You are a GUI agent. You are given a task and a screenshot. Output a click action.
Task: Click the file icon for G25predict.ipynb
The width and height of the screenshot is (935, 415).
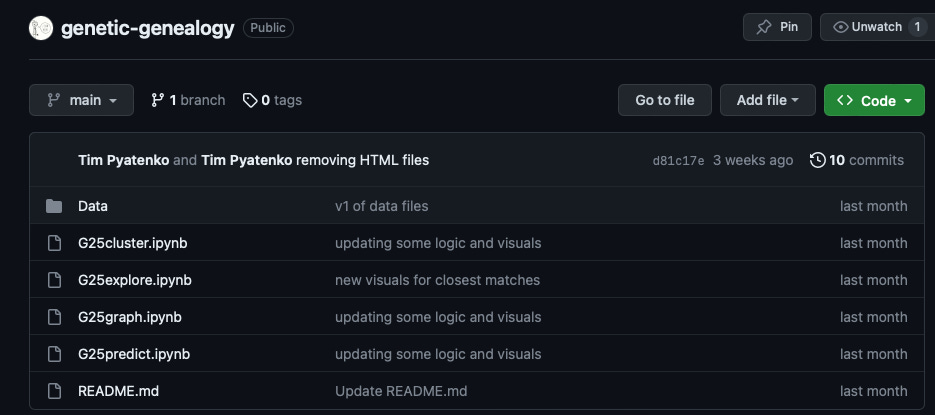[x=54, y=354]
